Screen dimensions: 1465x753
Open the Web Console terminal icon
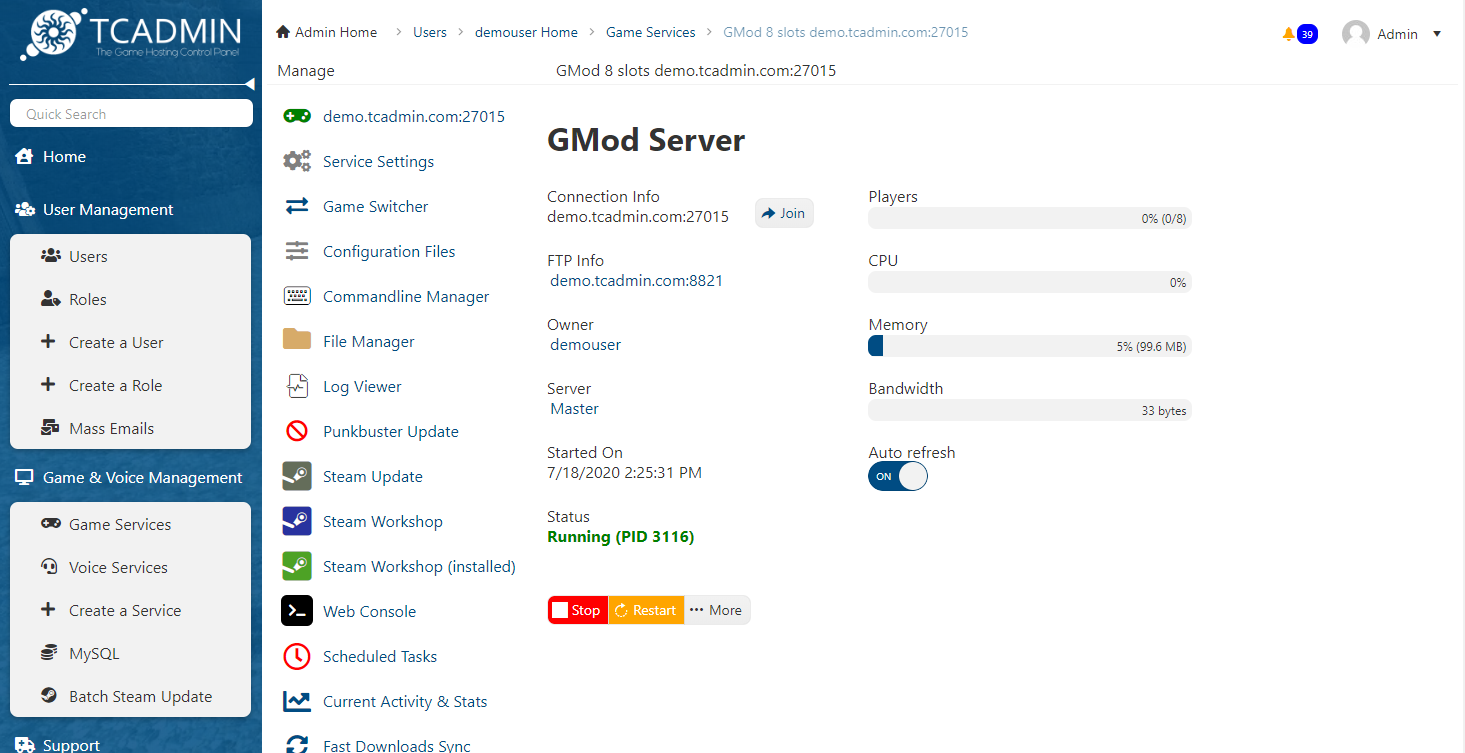pyautogui.click(x=297, y=611)
